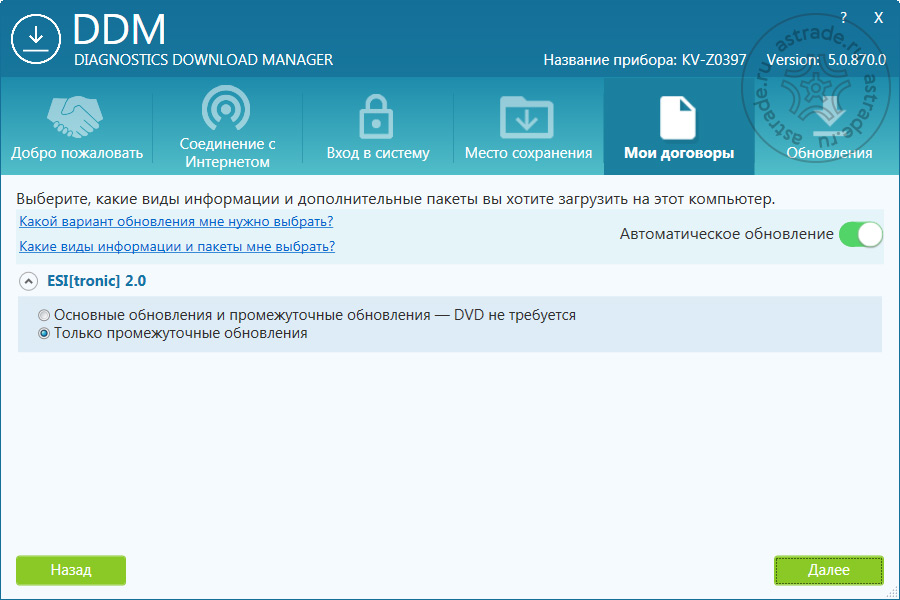
Task: Click the padlock login icon
Action: [x=376, y=117]
